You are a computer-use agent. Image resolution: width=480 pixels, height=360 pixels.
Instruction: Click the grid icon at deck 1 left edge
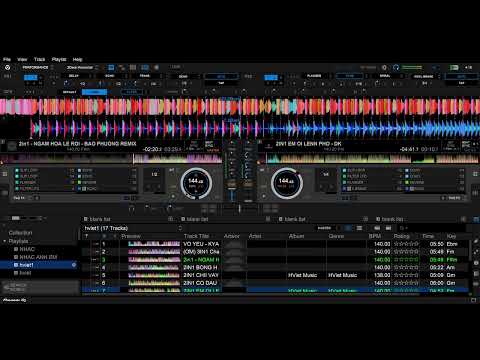[x=5, y=174]
